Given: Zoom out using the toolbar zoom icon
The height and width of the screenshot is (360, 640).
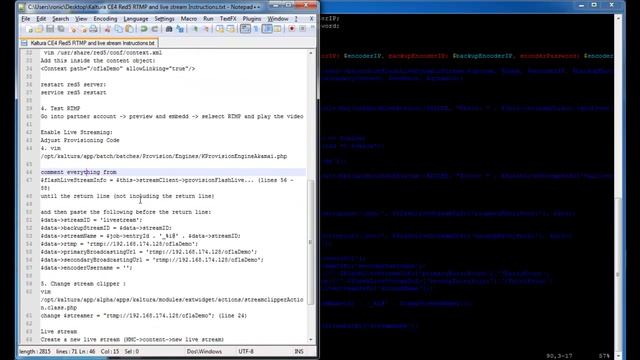Looking at the screenshot, I should (x=206, y=29).
